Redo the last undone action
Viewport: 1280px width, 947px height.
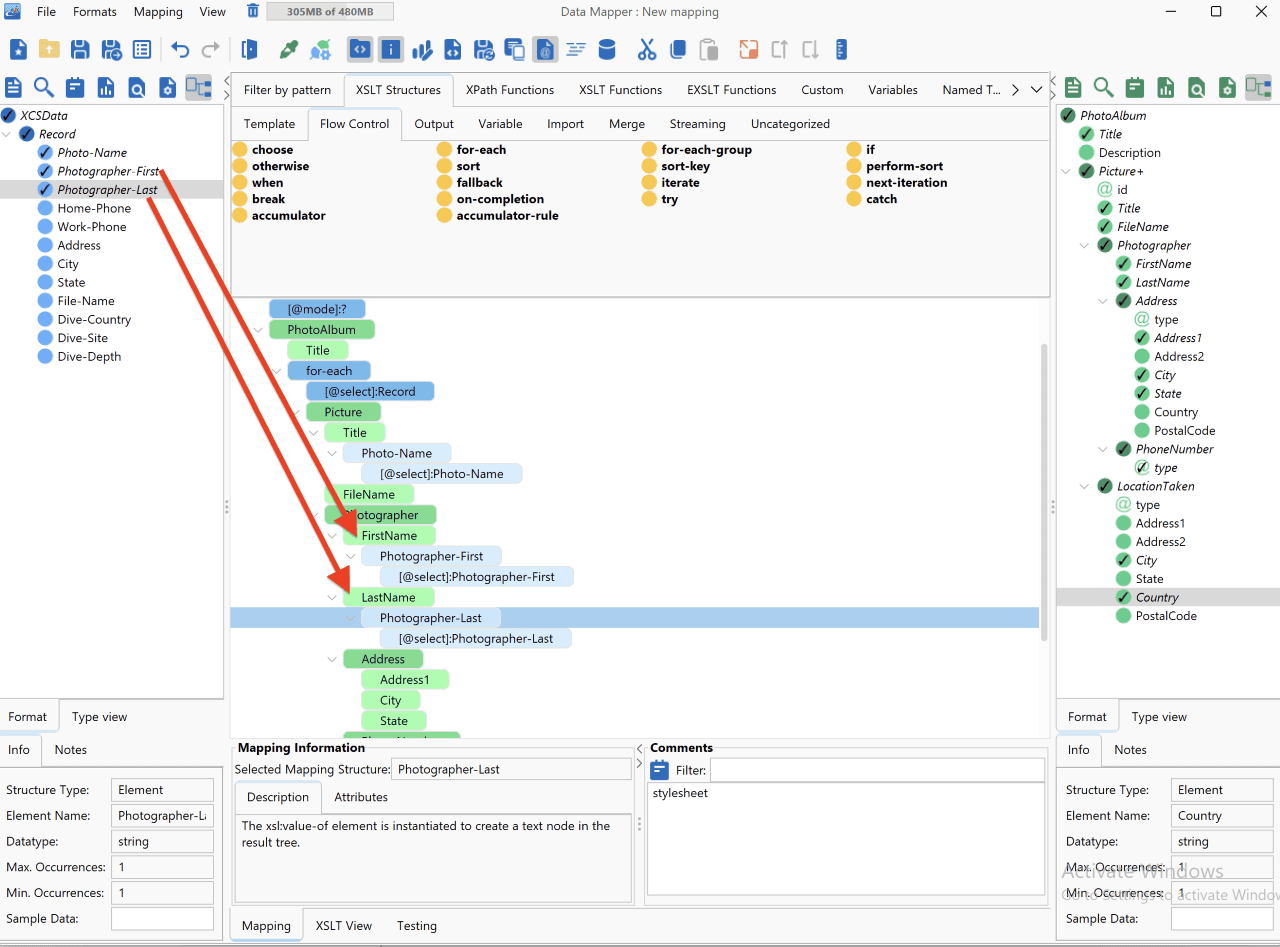click(x=211, y=49)
